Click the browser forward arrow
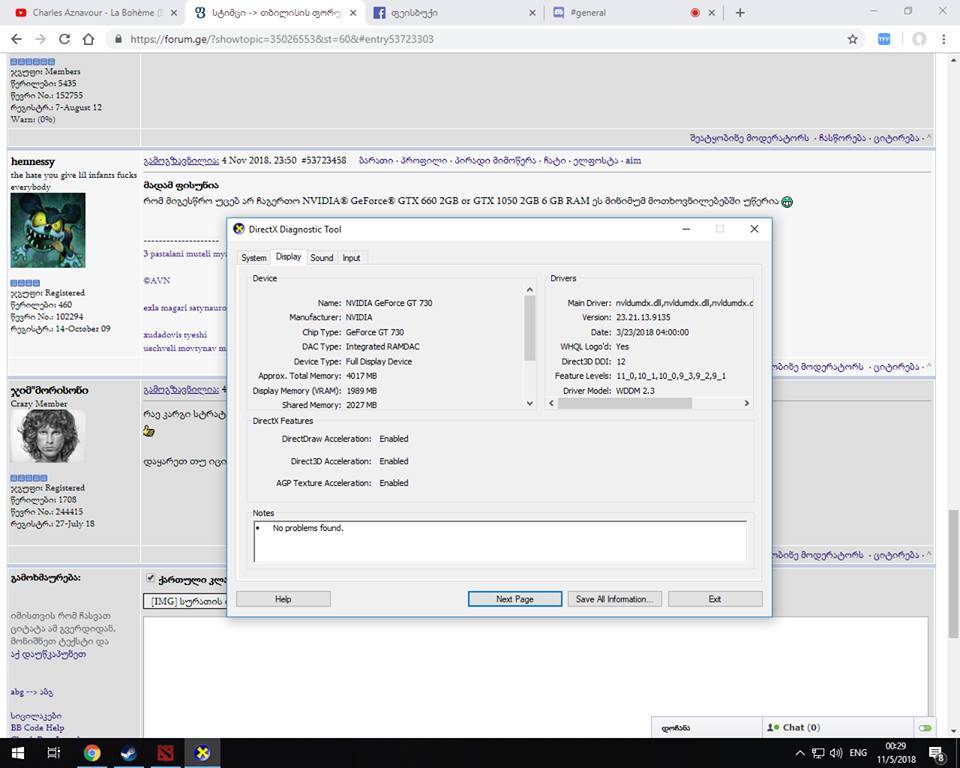 [x=40, y=39]
